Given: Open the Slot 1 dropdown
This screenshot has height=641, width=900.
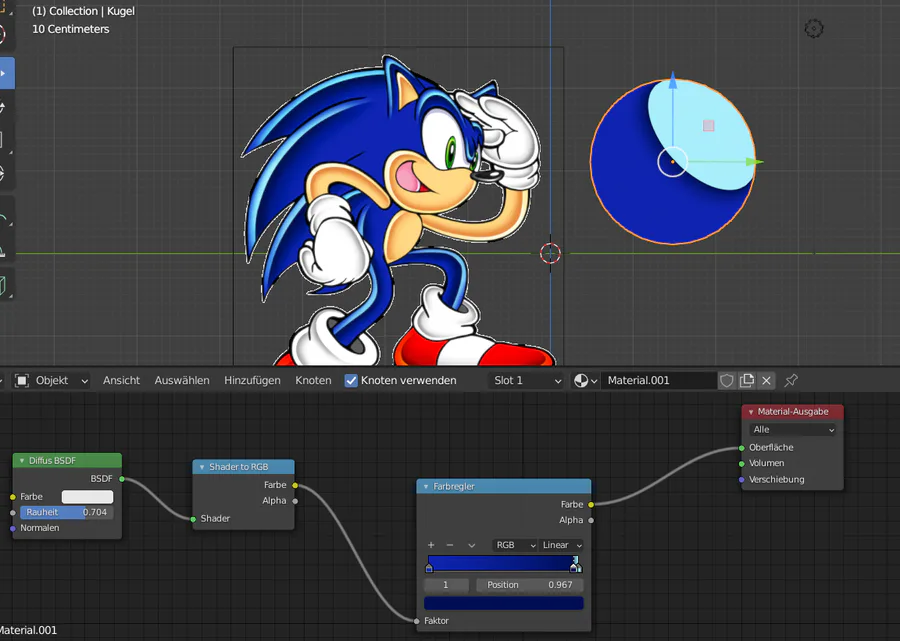Looking at the screenshot, I should coord(527,380).
